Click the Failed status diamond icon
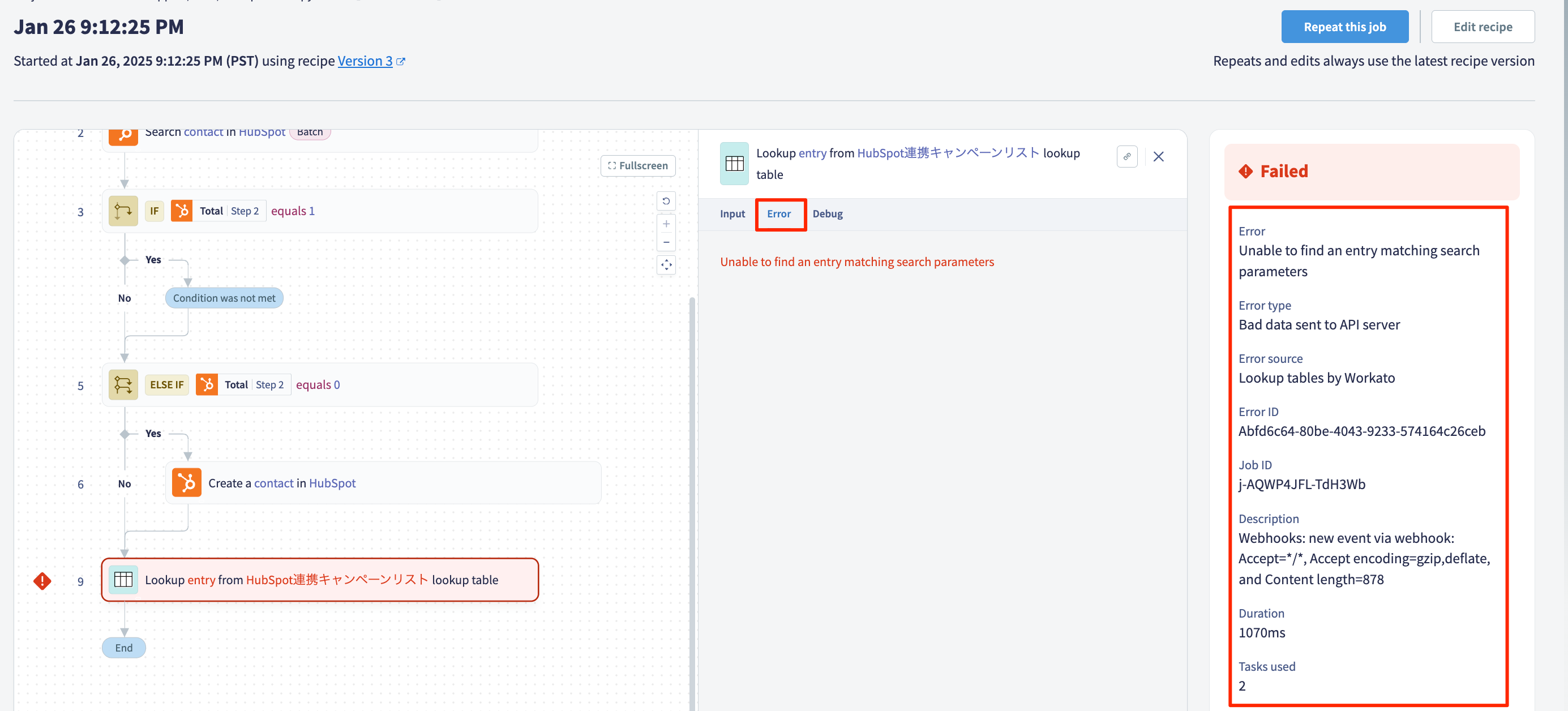This screenshot has width=1568, height=711. pyautogui.click(x=1245, y=172)
